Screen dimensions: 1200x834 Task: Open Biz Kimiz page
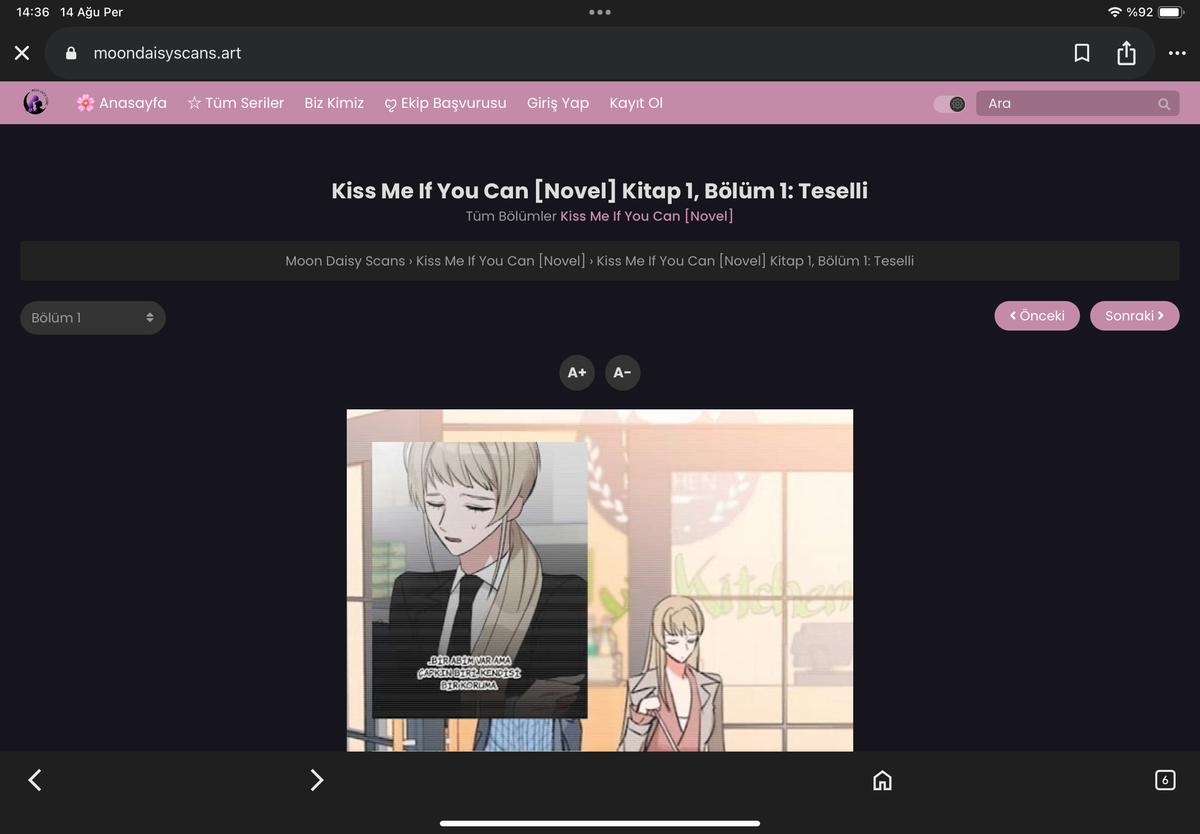[x=334, y=103]
